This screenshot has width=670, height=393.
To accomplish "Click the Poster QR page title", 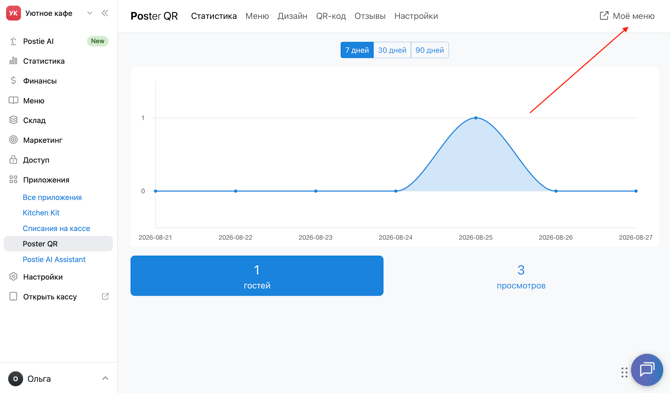I will [154, 16].
